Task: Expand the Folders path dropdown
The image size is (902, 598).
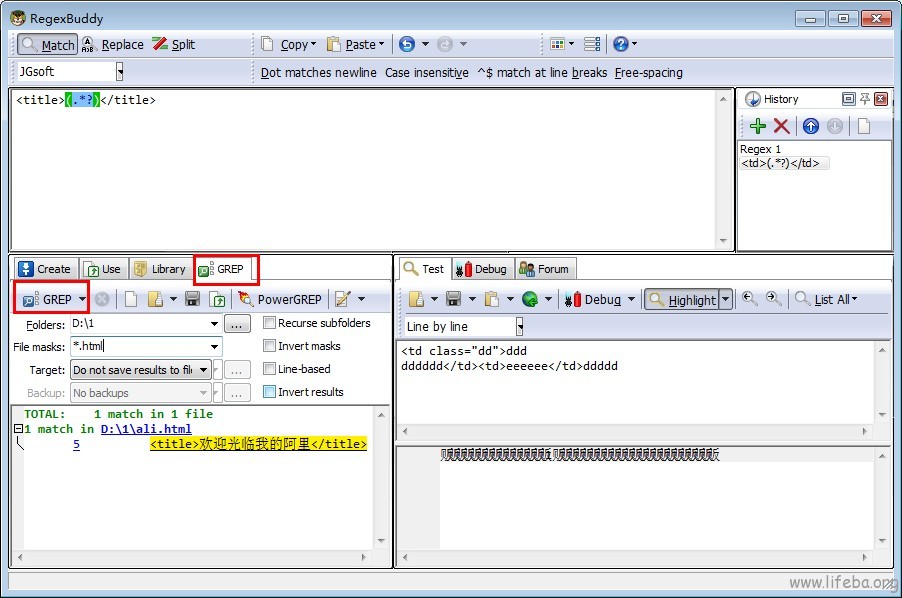Action: [x=214, y=324]
